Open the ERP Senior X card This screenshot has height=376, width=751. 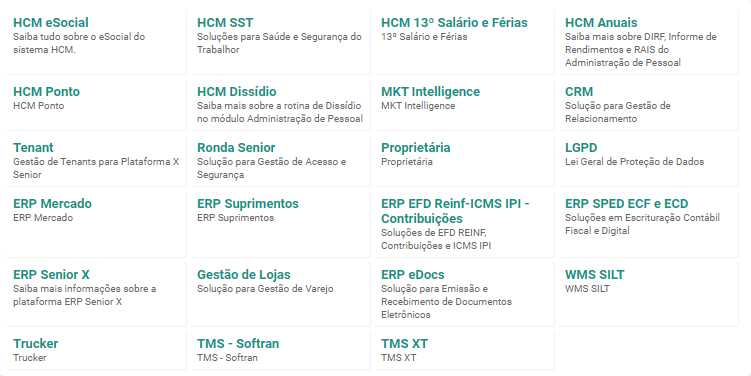click(x=96, y=294)
